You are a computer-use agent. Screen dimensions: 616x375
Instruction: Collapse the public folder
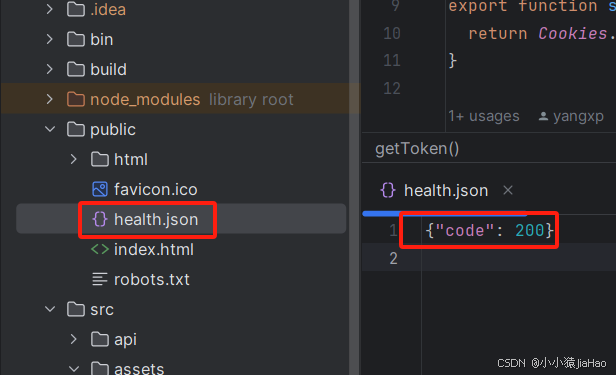[50, 129]
